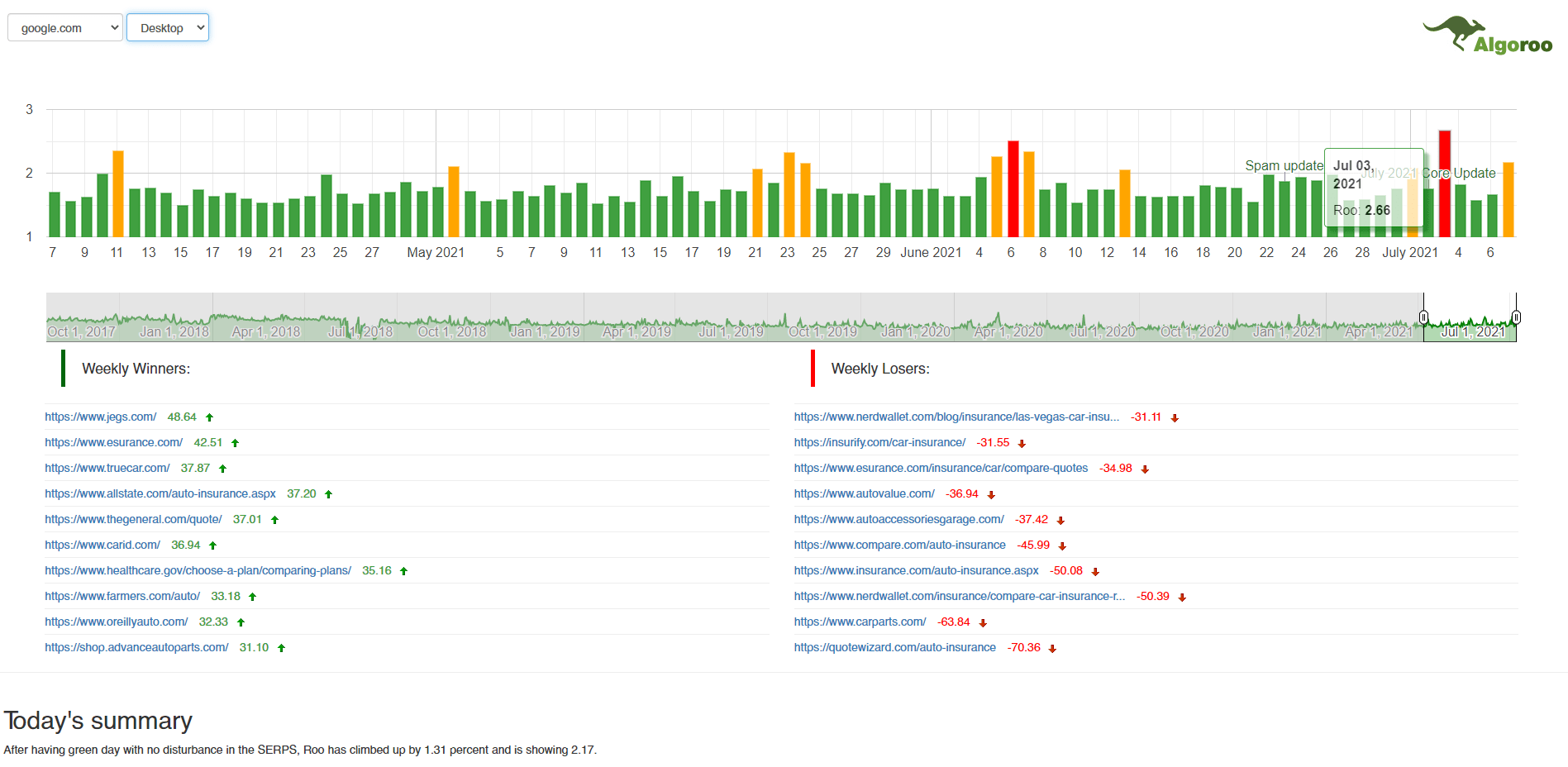Screen dimensions: 1568x767
Task: Open the farmers.com auto link
Action: coord(122,596)
